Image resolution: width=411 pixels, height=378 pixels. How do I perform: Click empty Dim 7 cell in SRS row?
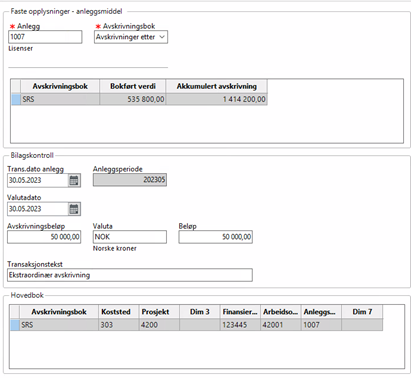pos(362,325)
